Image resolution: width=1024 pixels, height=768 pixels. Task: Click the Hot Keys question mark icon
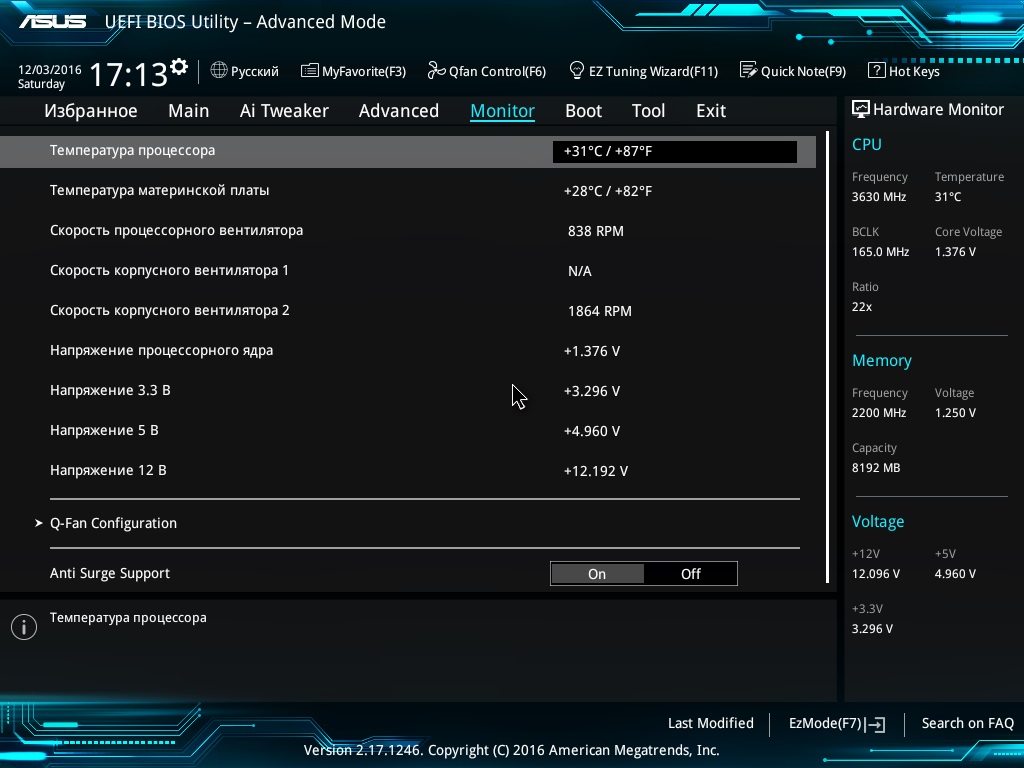point(876,70)
